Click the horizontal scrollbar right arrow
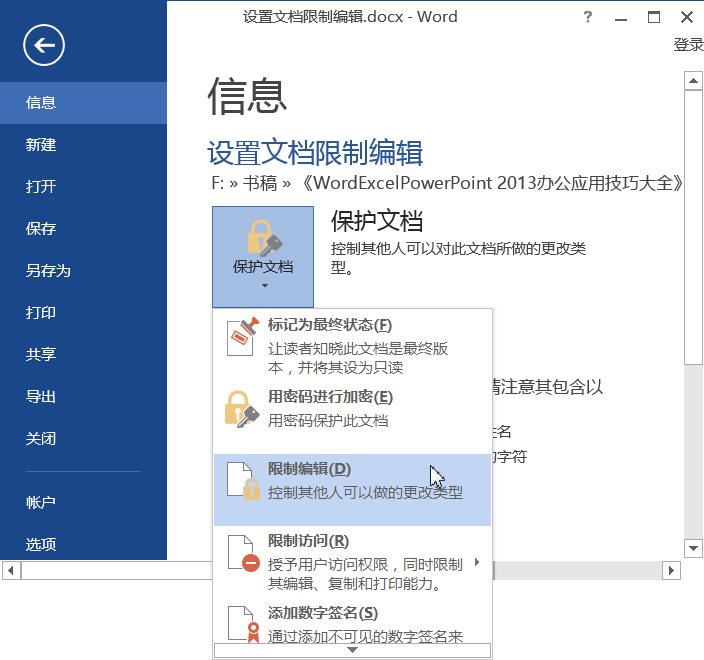This screenshot has width=704, height=660. [671, 571]
